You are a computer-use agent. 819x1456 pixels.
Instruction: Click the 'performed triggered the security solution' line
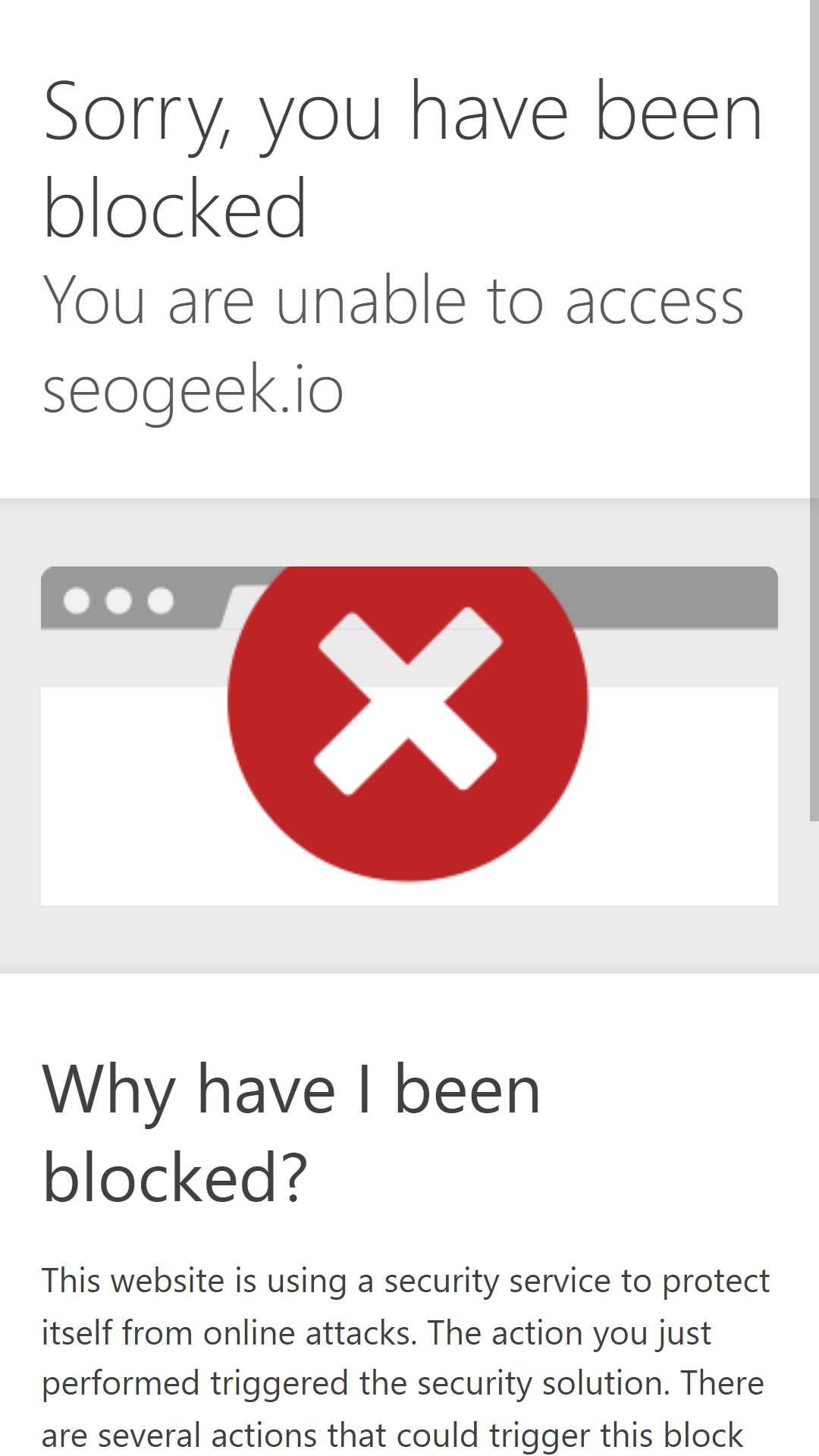pos(353,1383)
